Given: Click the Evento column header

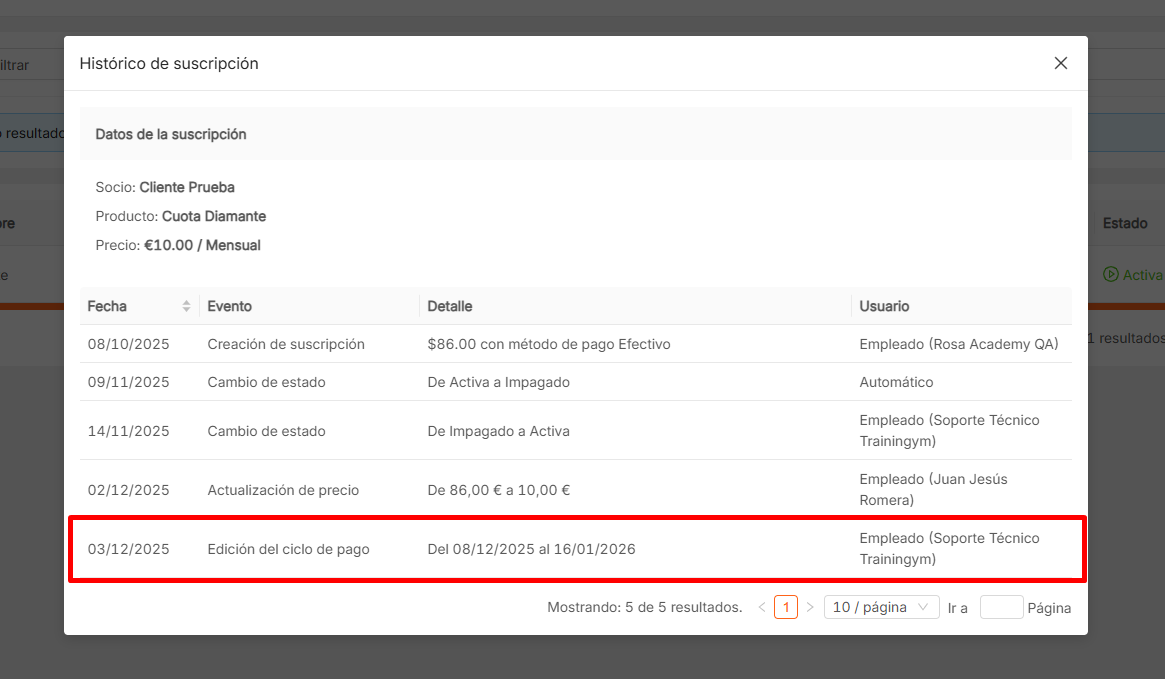Looking at the screenshot, I should (230, 306).
